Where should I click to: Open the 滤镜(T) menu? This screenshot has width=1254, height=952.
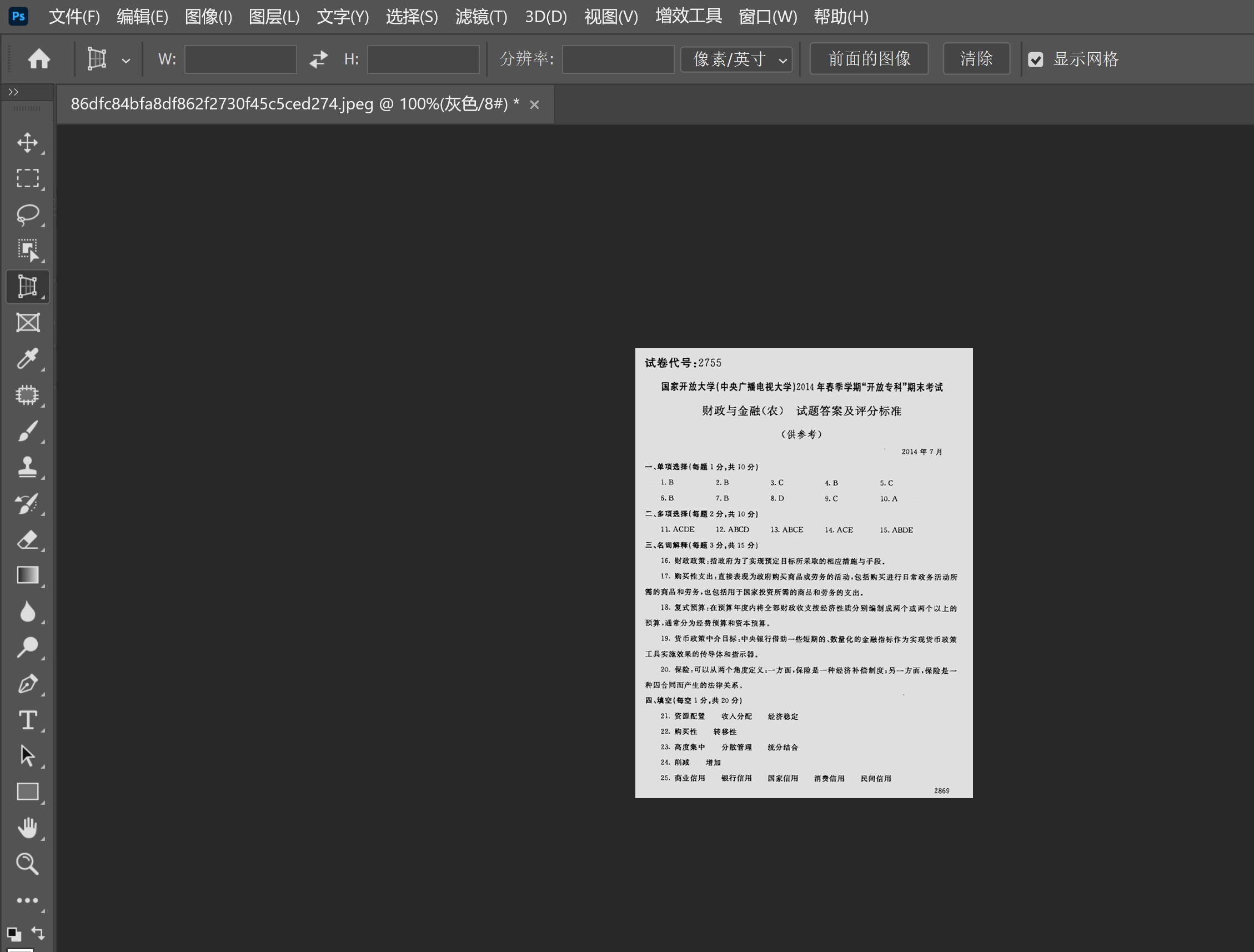[481, 17]
